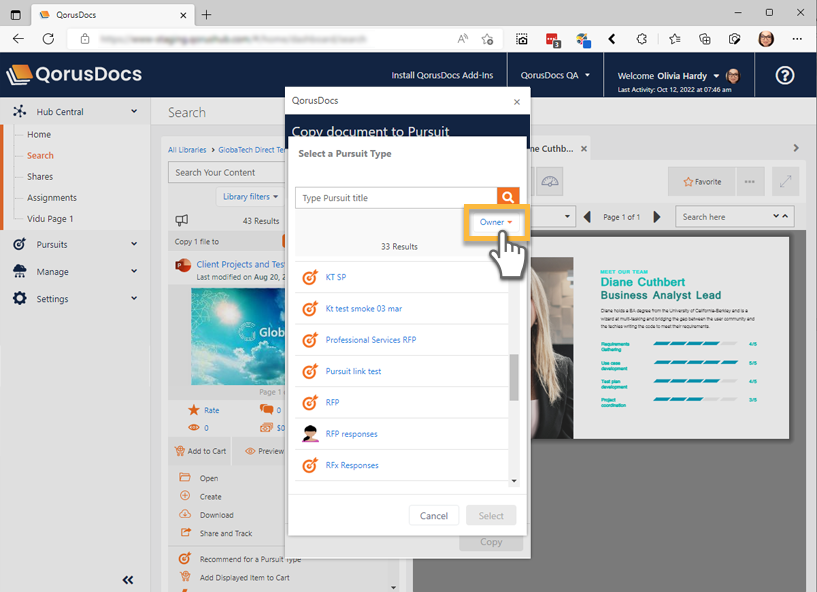Viewport: 817px width, 592px height.
Task: Select Kt test smoke 03 mar pursuit
Action: (x=402, y=309)
